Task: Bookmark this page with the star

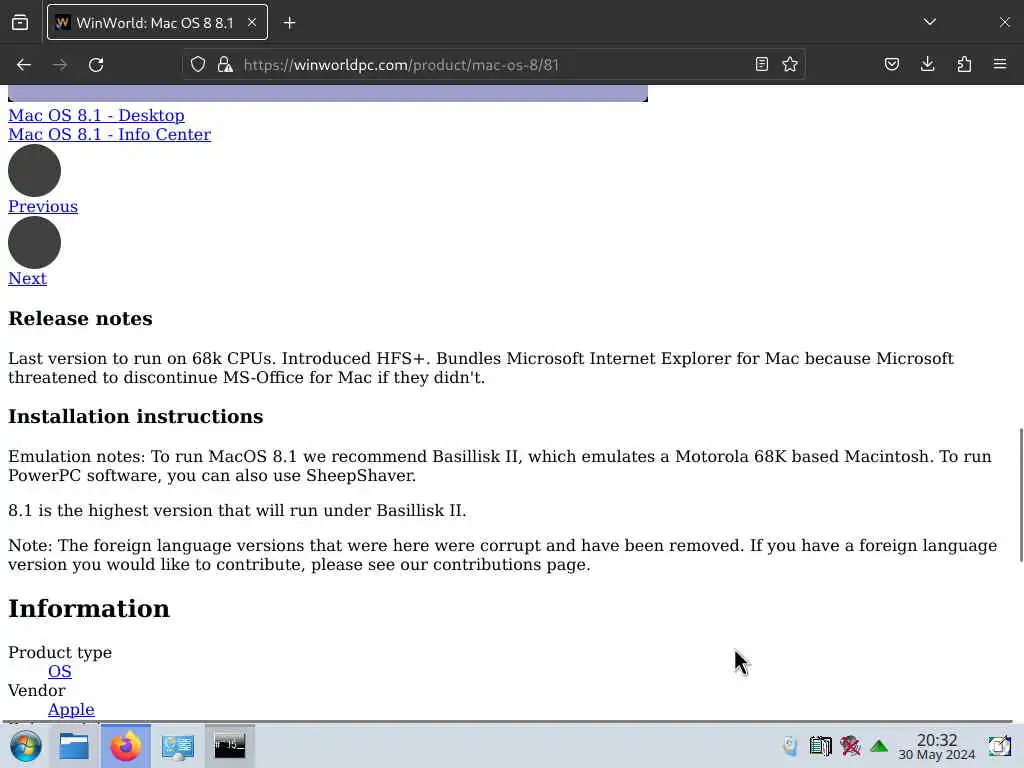Action: (790, 64)
